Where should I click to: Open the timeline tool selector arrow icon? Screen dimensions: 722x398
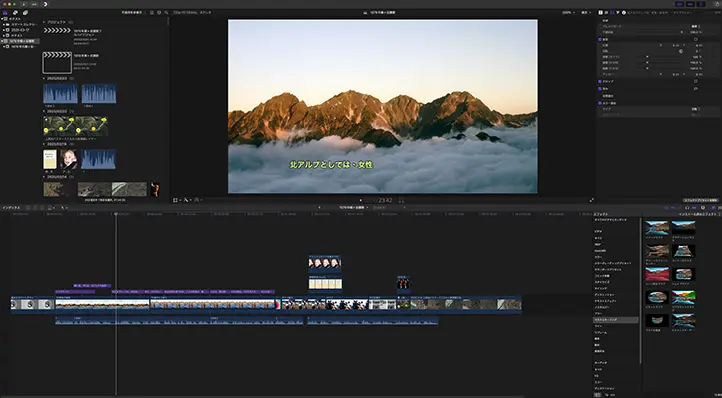[63, 208]
